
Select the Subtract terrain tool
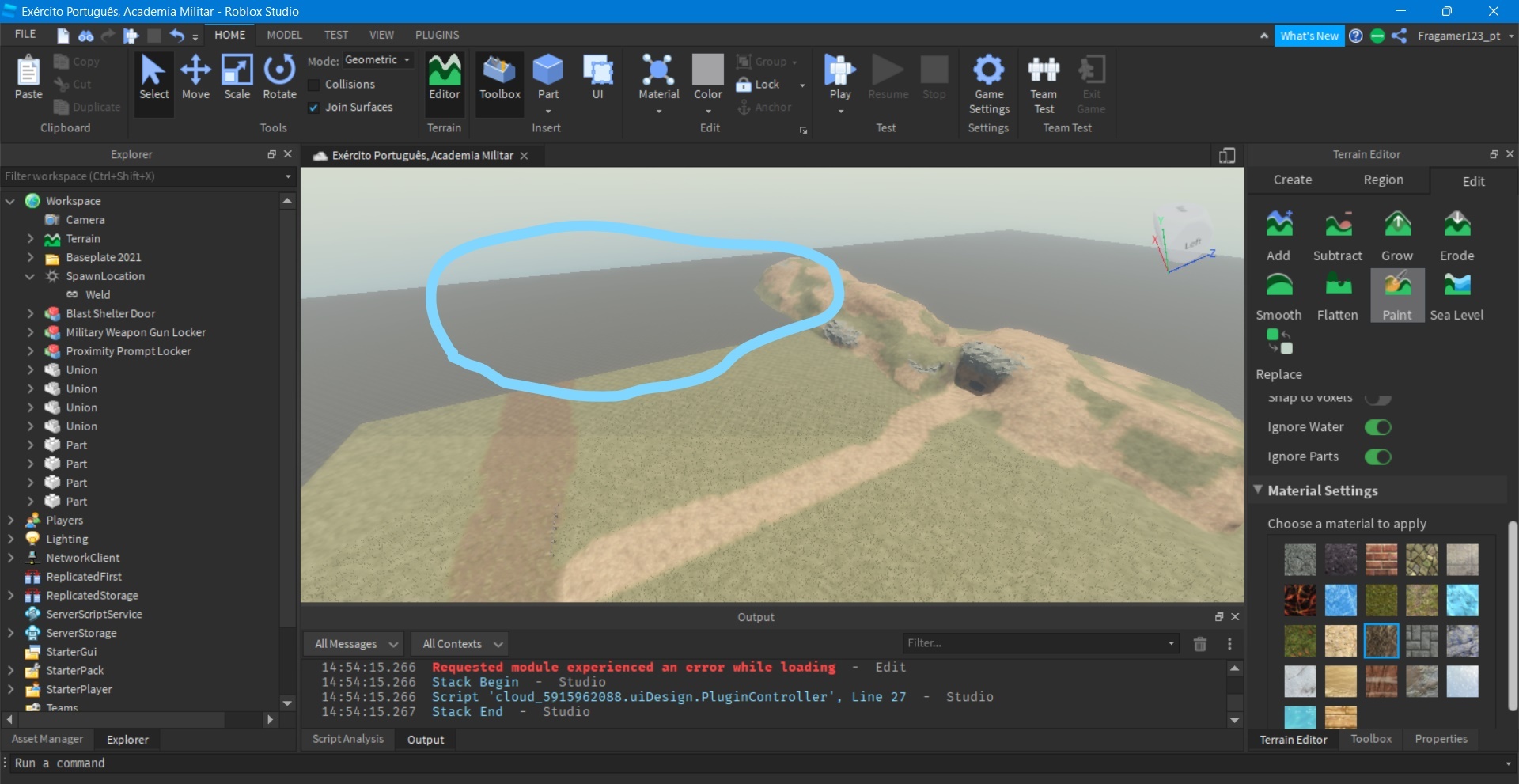tap(1338, 236)
